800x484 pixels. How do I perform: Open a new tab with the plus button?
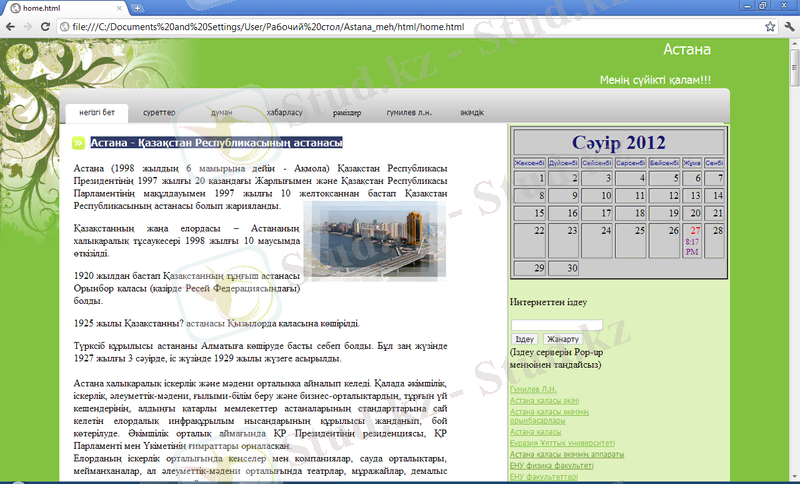(x=137, y=8)
